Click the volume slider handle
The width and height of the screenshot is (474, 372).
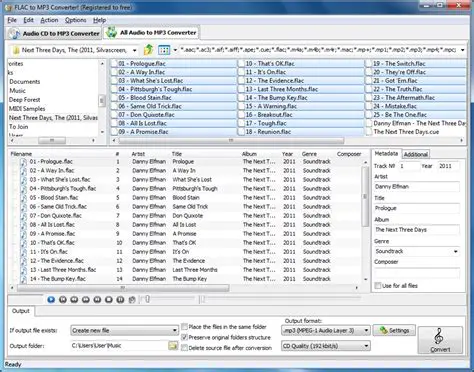(147, 299)
